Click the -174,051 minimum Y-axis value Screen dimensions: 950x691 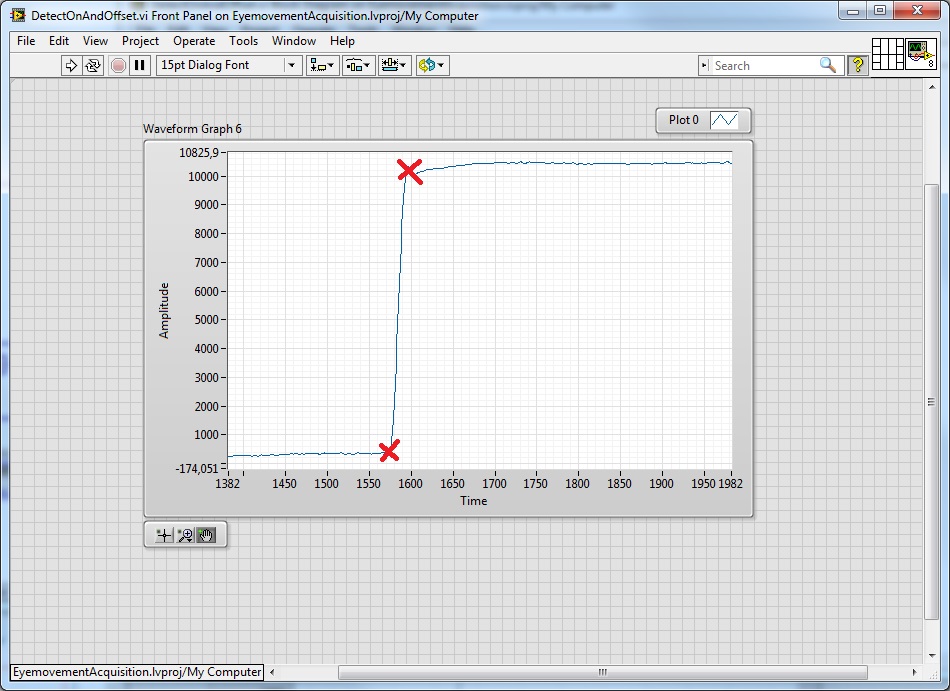[196, 468]
